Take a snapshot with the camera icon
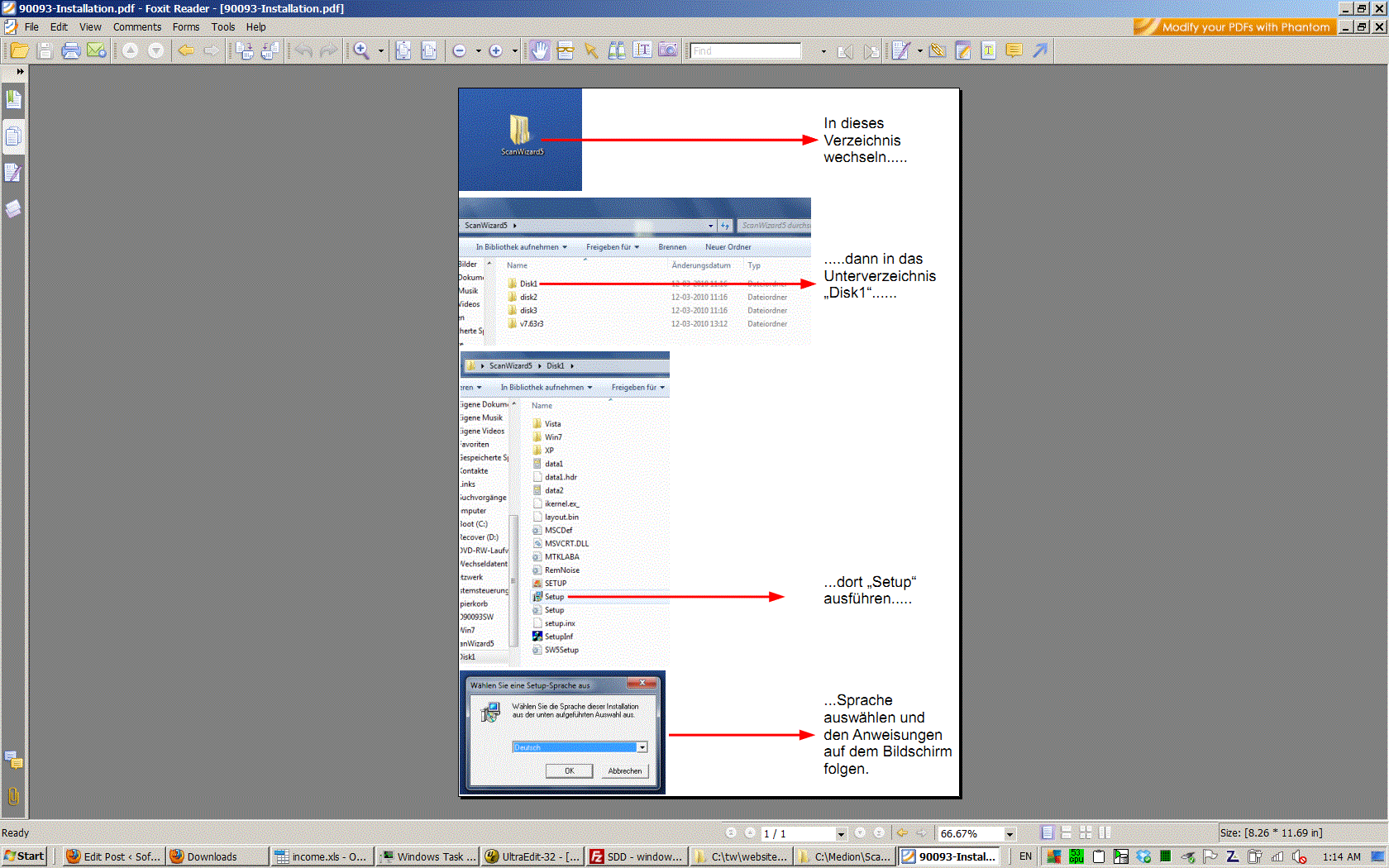This screenshot has width=1389, height=868. pos(668,51)
